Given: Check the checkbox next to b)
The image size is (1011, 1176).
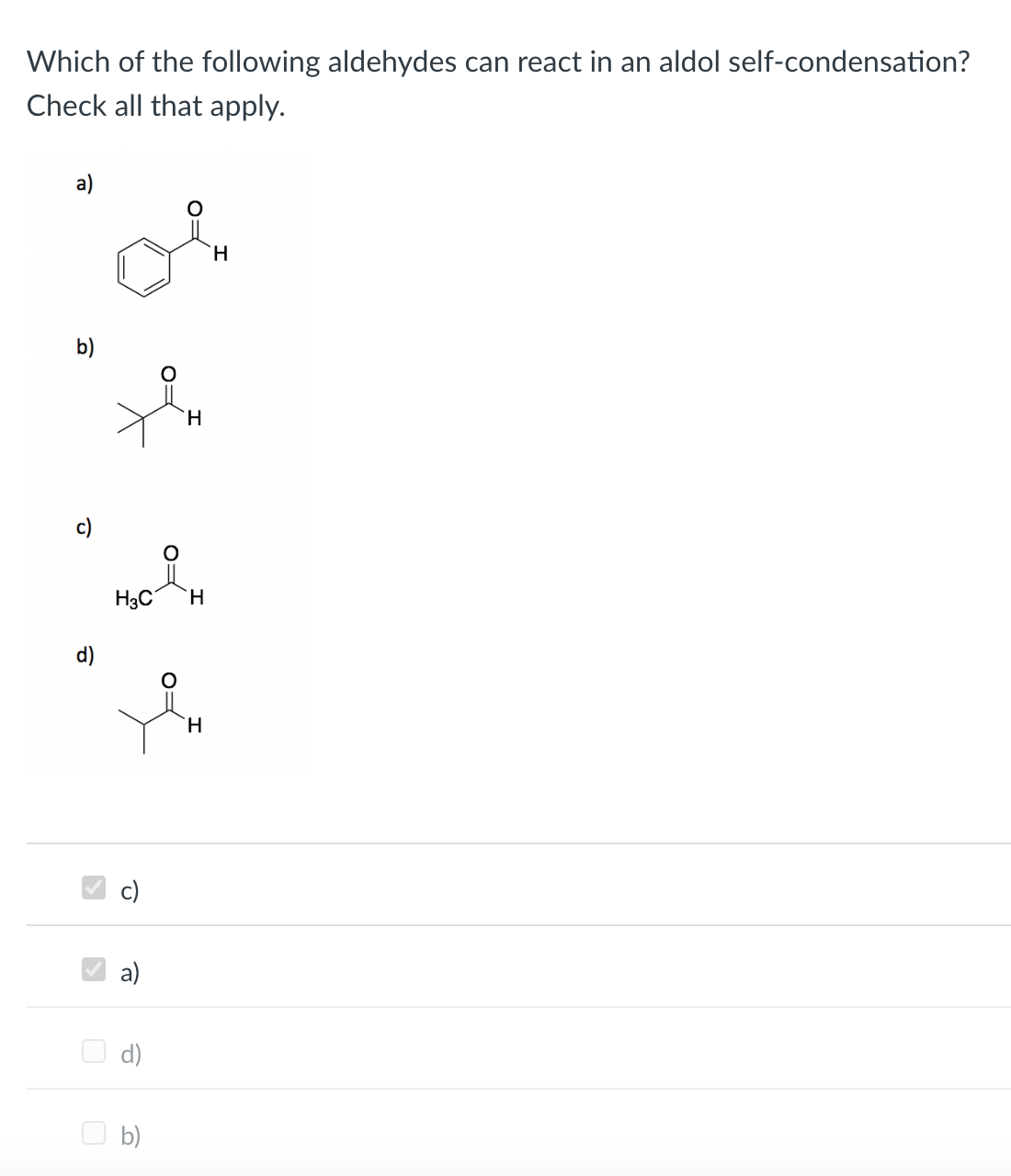Looking at the screenshot, I should point(93,1136).
